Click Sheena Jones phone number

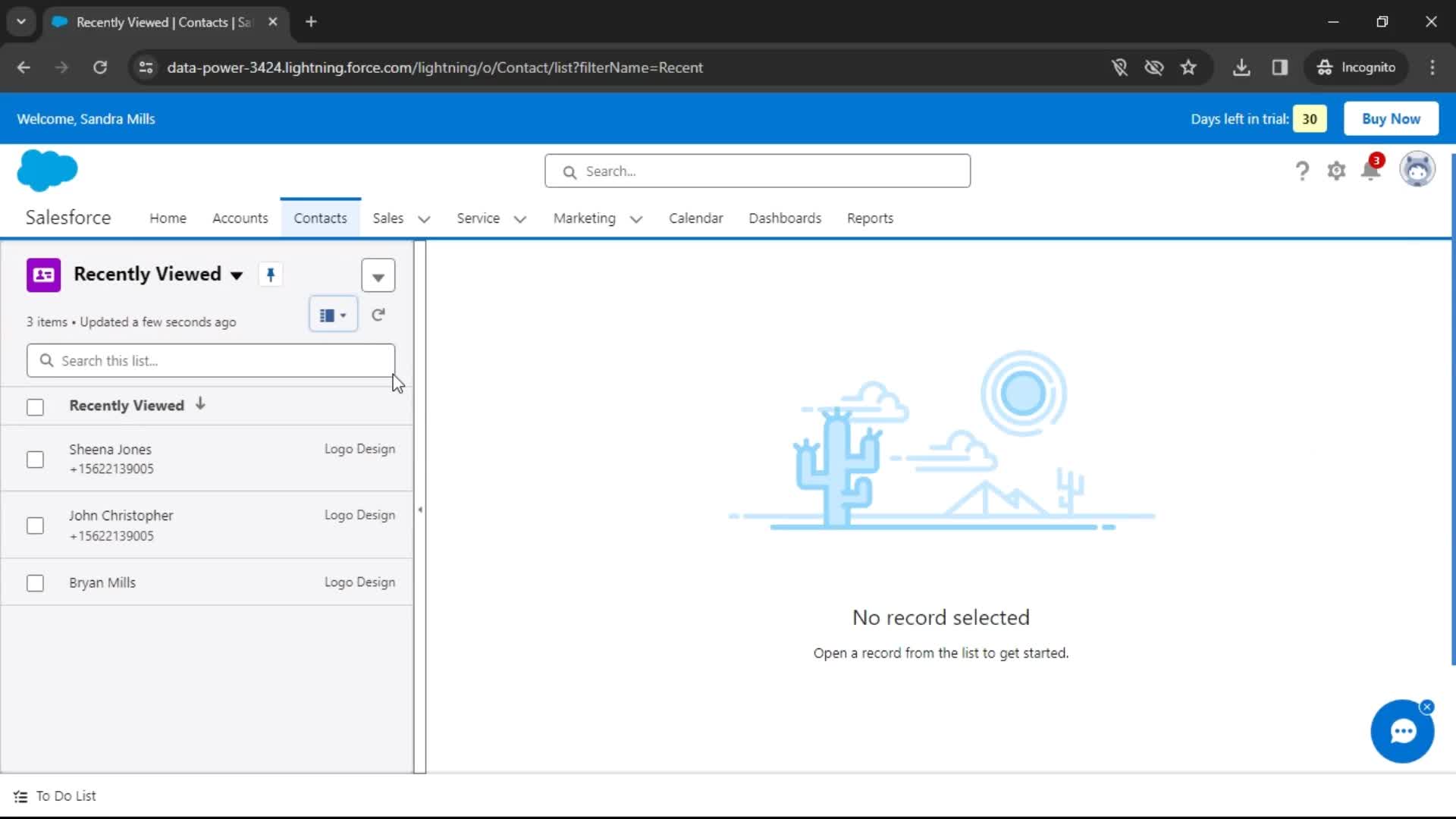tap(111, 469)
